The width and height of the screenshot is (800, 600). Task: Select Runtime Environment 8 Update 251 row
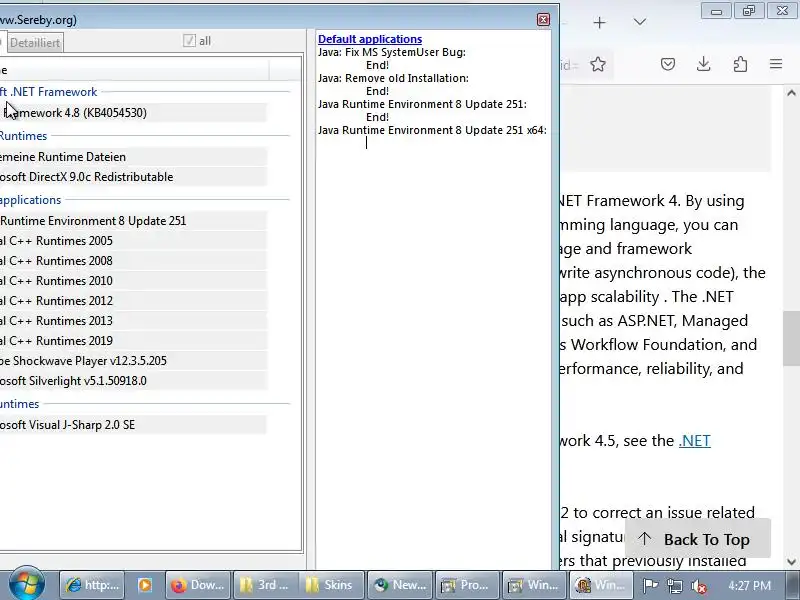133,221
